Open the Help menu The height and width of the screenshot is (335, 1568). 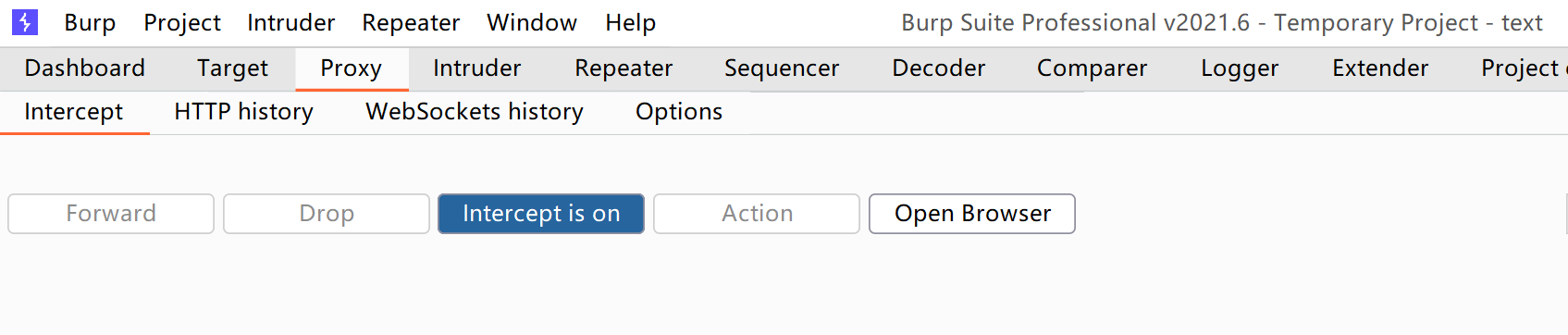point(631,22)
